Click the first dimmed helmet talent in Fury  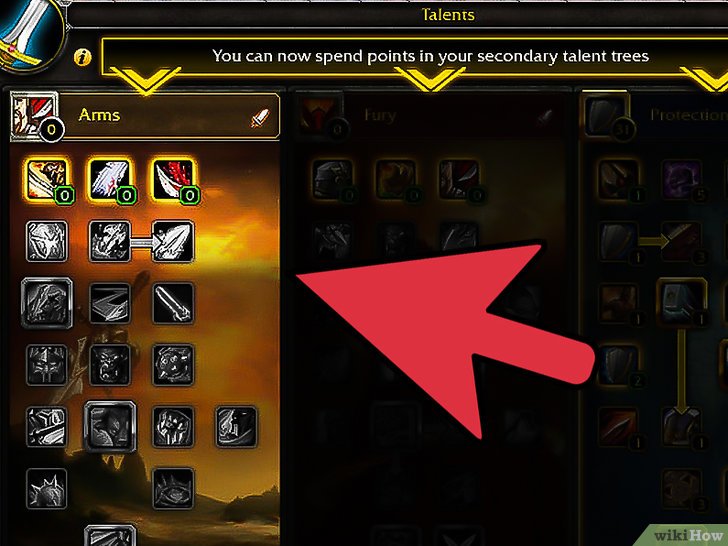332,180
